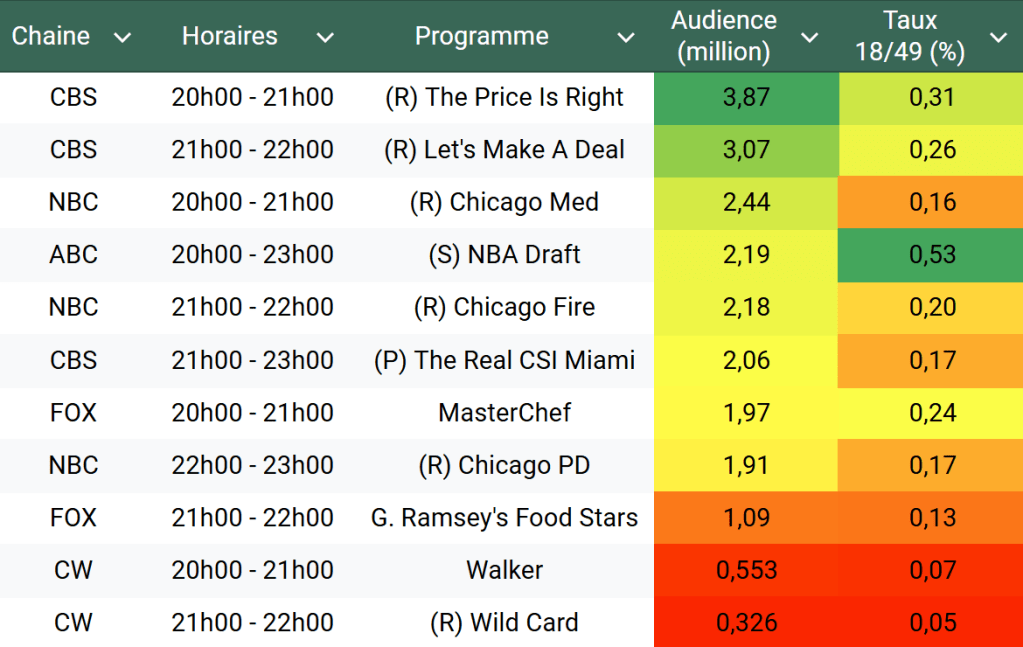Select the orange 1,09 audience cell
Screen dimensions: 1023x647
(x=745, y=518)
